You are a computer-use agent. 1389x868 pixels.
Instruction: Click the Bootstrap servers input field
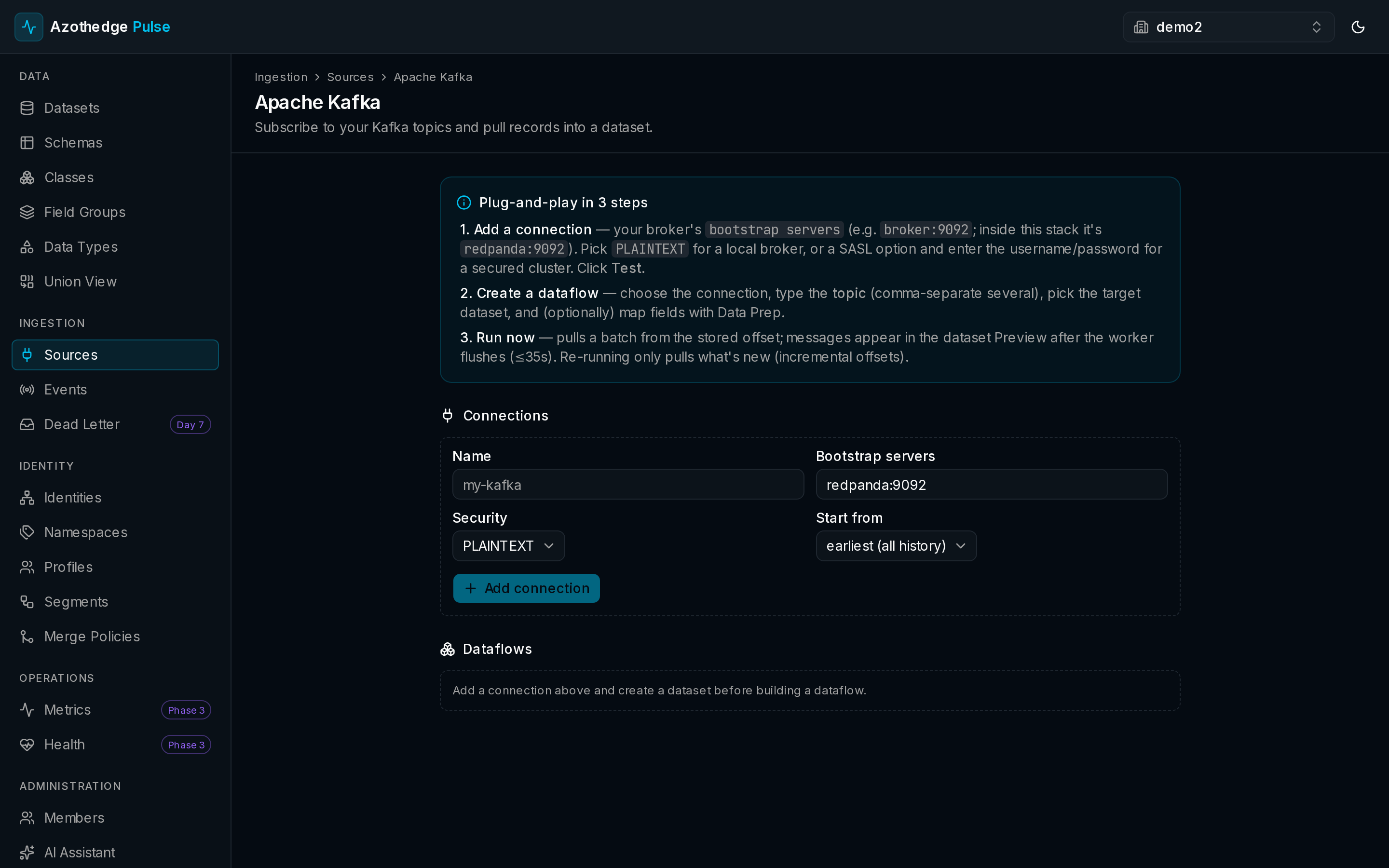991,485
